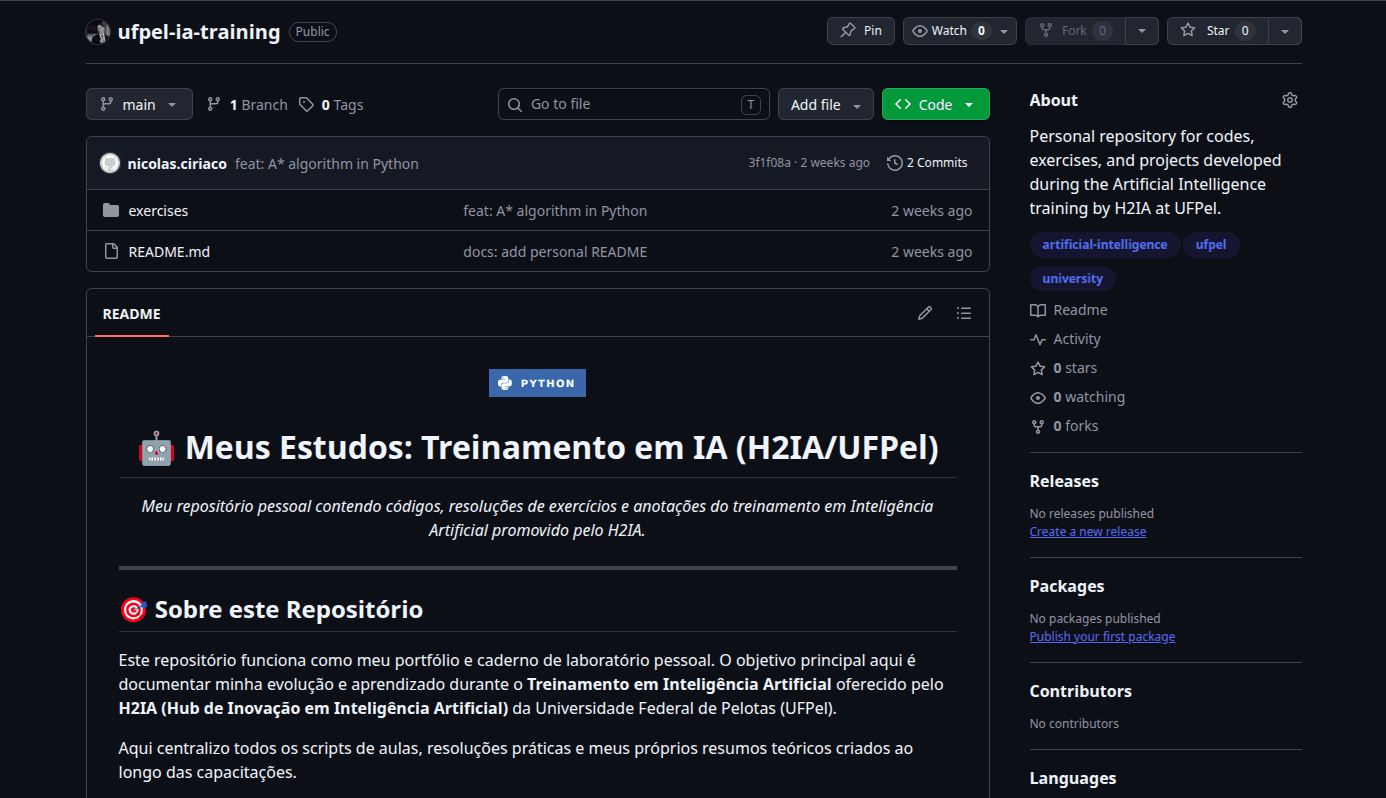Open commit 'docs: add personal README'

(555, 252)
